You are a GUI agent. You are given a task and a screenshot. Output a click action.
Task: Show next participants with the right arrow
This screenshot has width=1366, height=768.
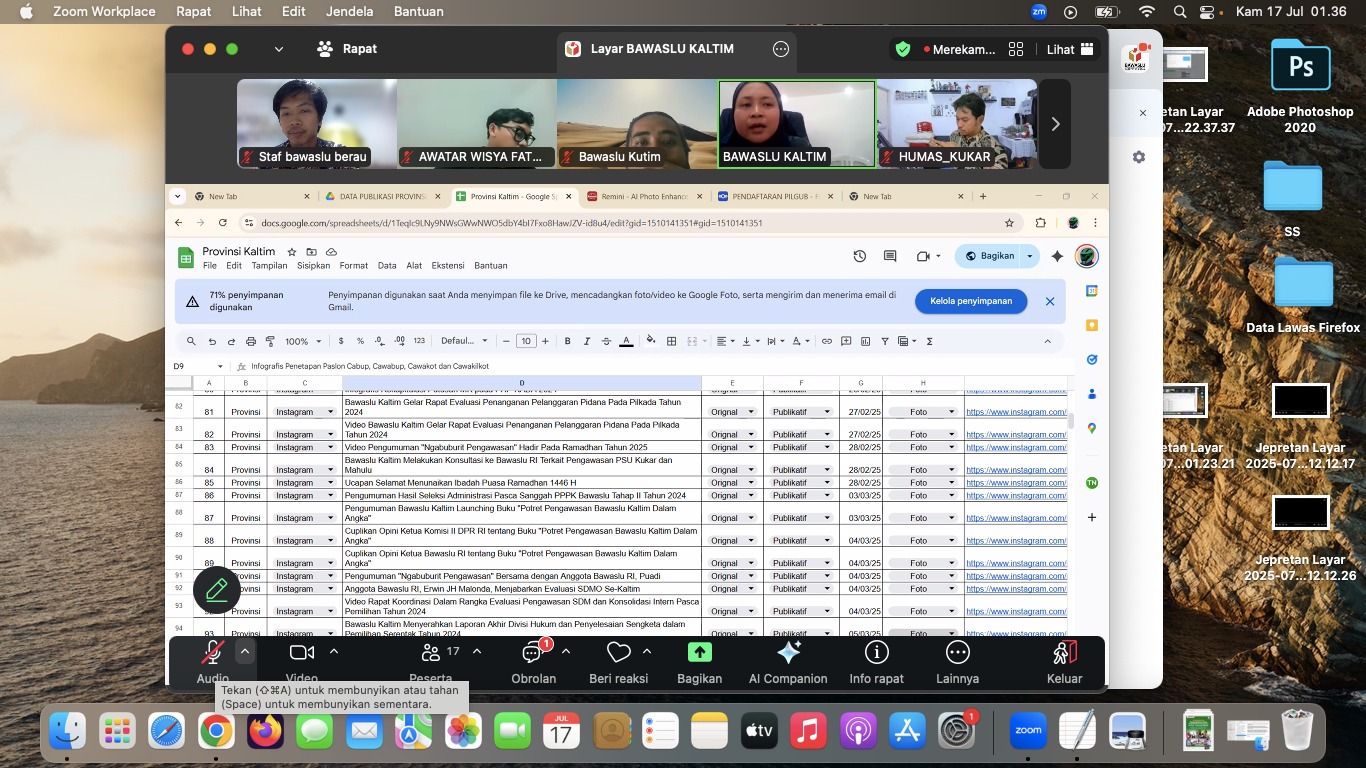pos(1055,124)
